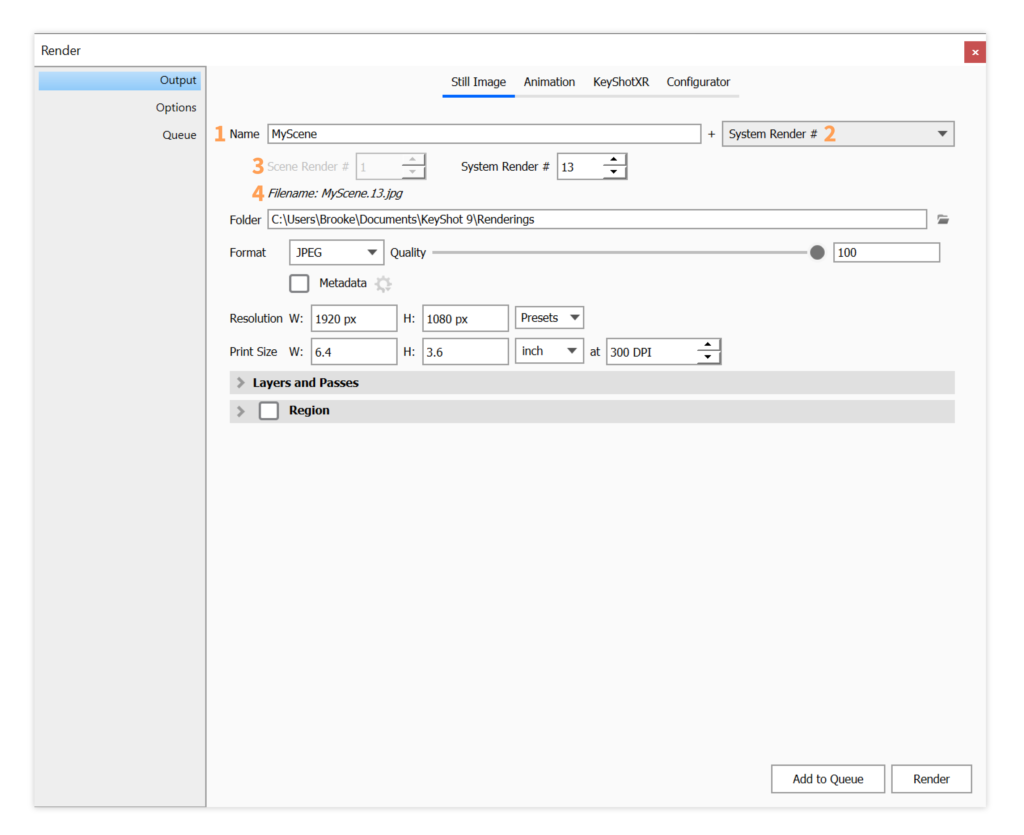Screen dimensions: 1024x835
Task: Close the Render dialog window
Action: point(974,52)
